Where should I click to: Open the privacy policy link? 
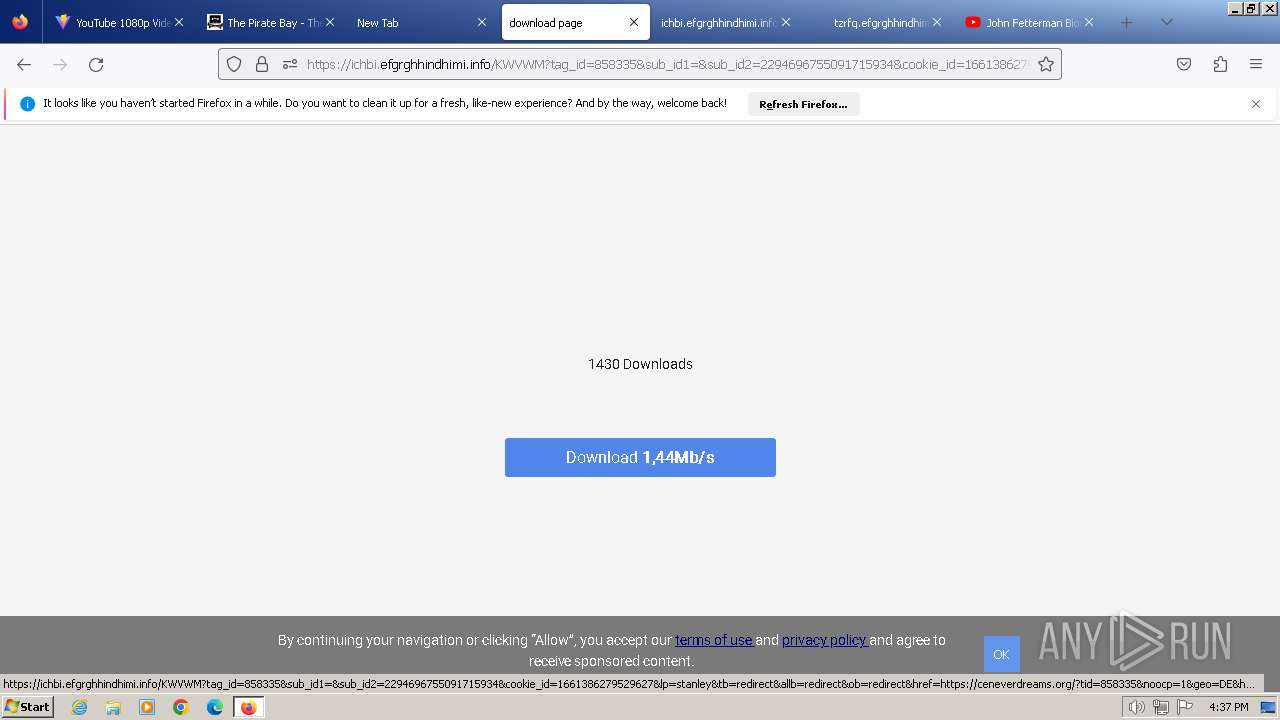point(824,640)
